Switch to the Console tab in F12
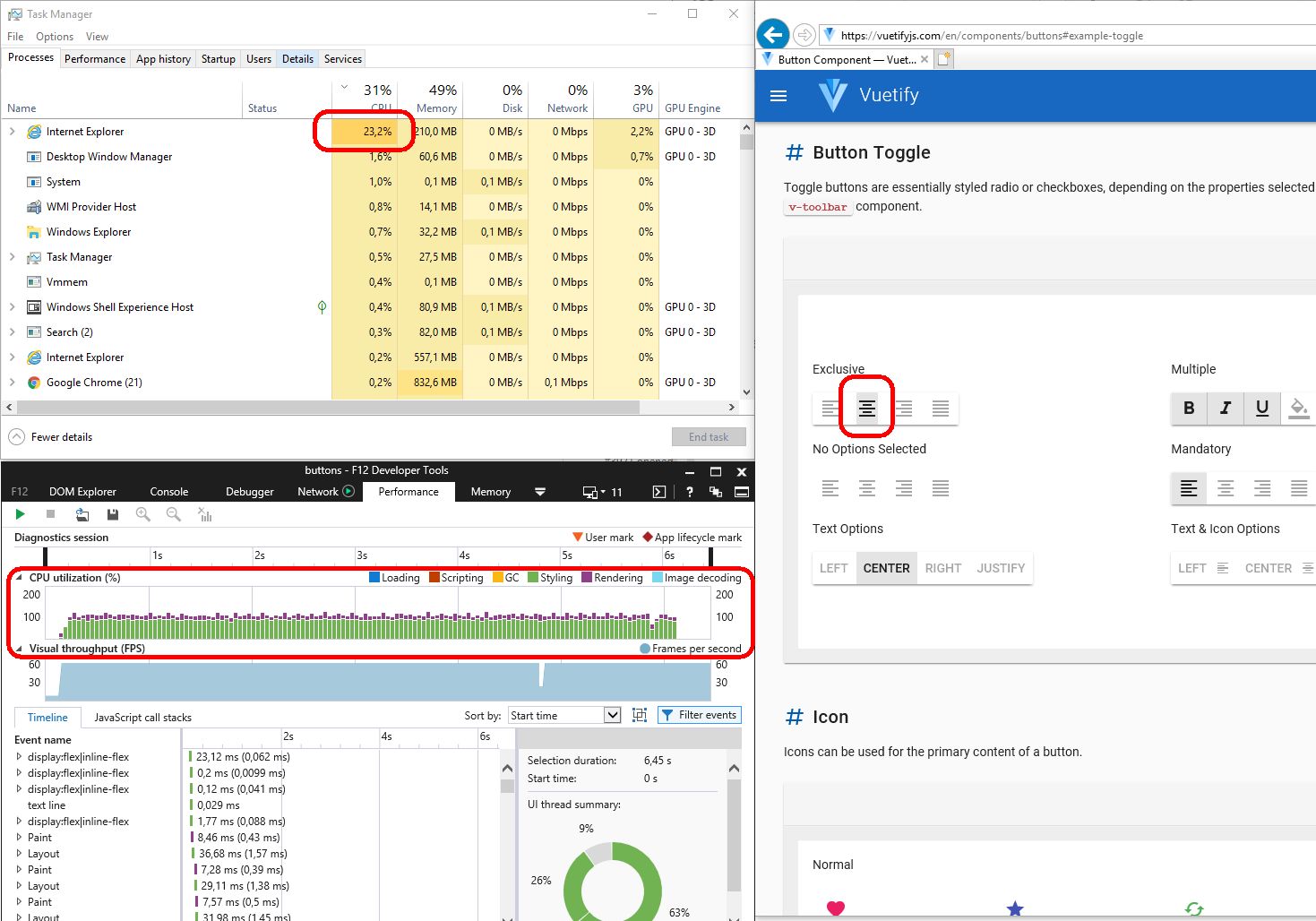 click(168, 491)
